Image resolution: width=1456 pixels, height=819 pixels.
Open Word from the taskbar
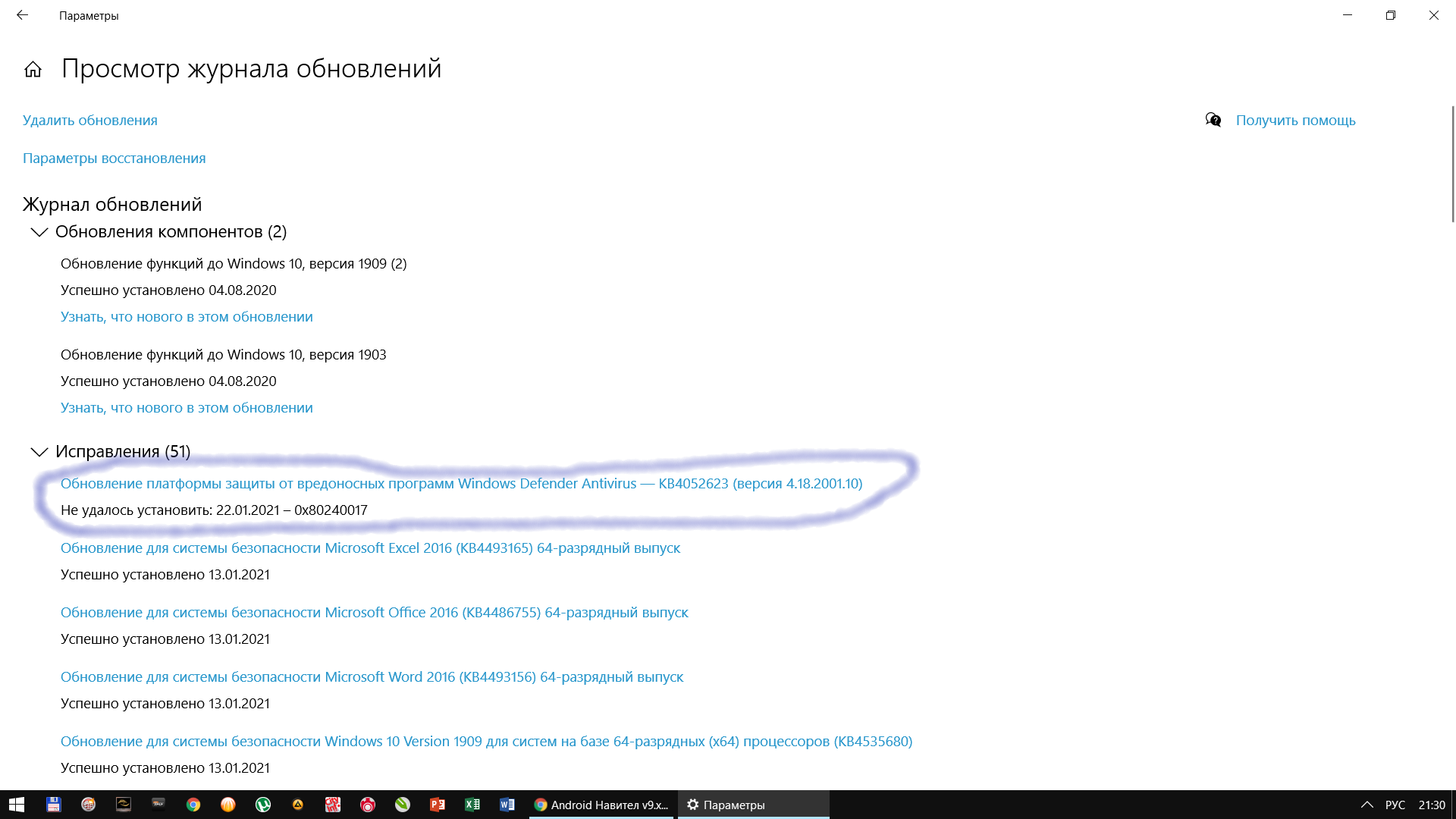[507, 805]
